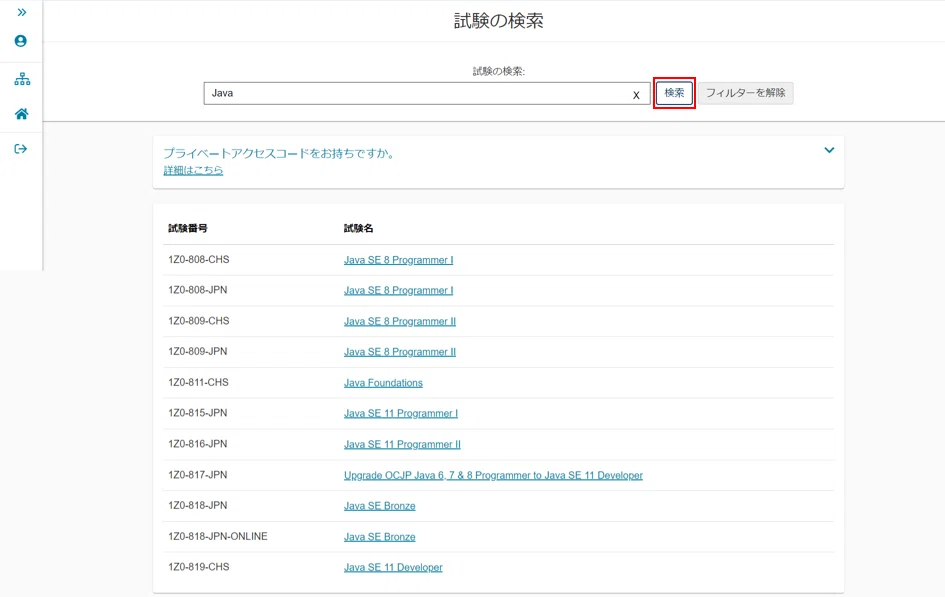The image size is (945, 597).
Task: Open Java SE 8 Programmer II link for 1Z0-809-JPN
Action: 400,352
